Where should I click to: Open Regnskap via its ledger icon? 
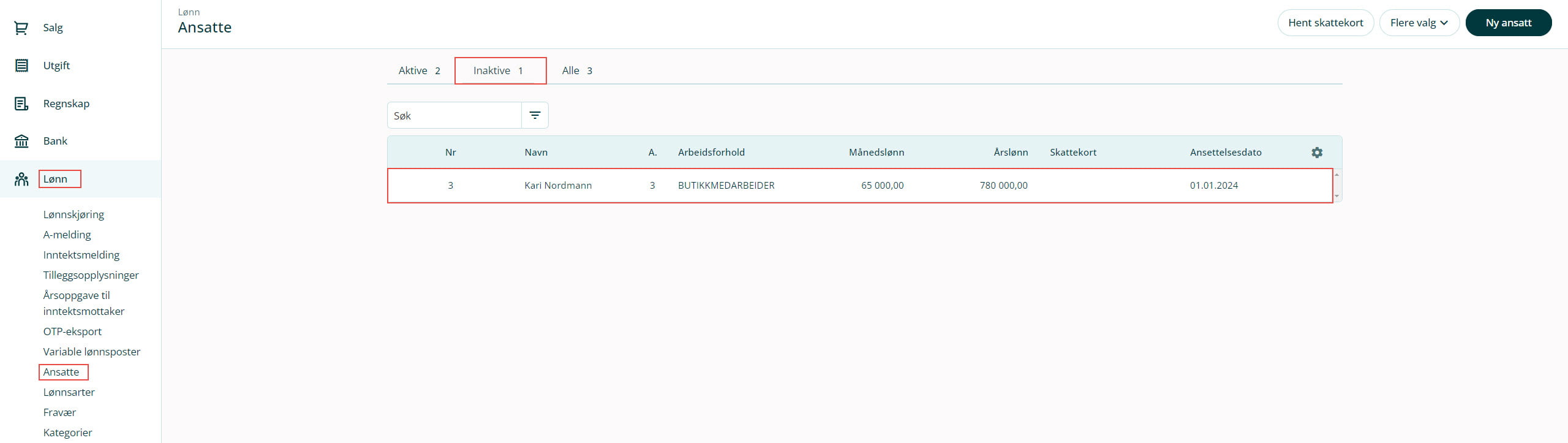pos(21,104)
